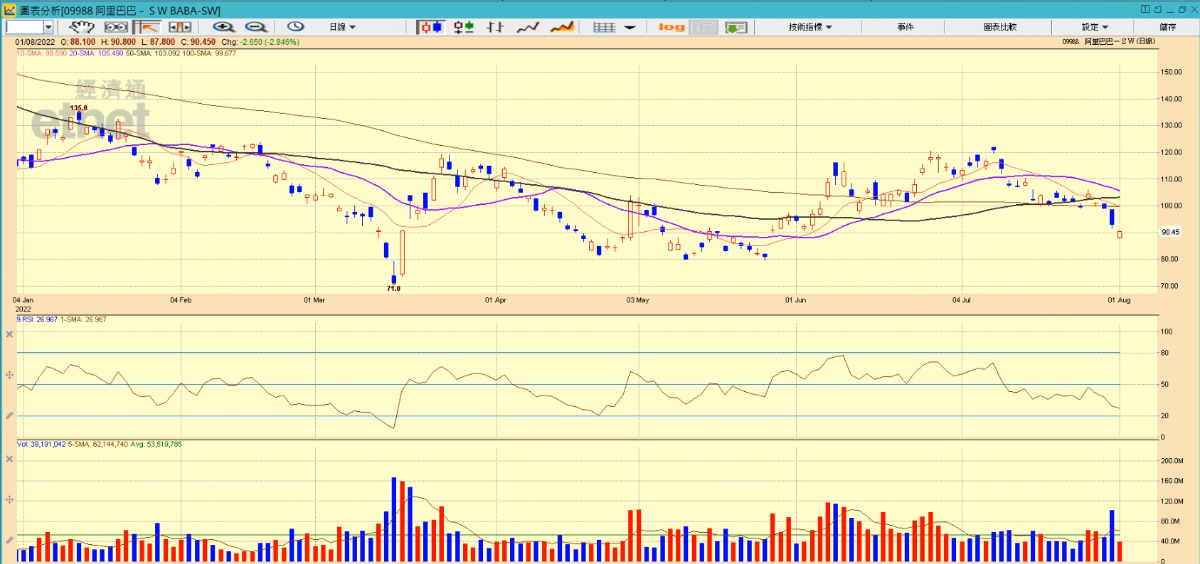This screenshot has height=564, width=1200.
Task: Click the 135.0 high price label
Action: click(x=78, y=107)
